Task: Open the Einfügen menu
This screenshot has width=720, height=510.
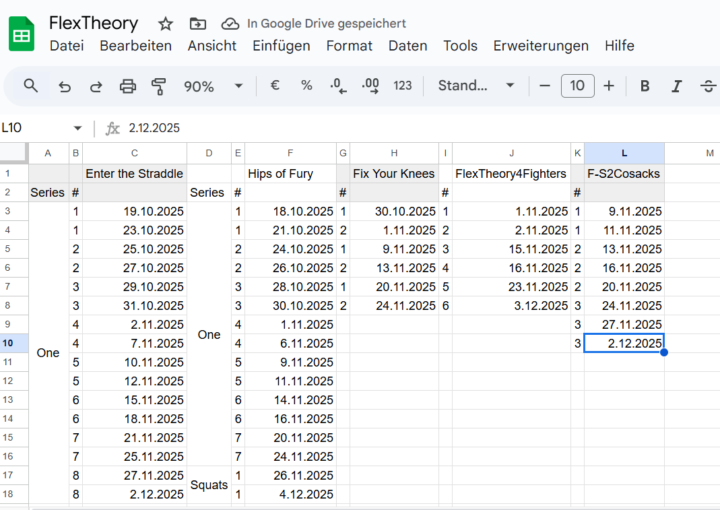Action: tap(281, 46)
